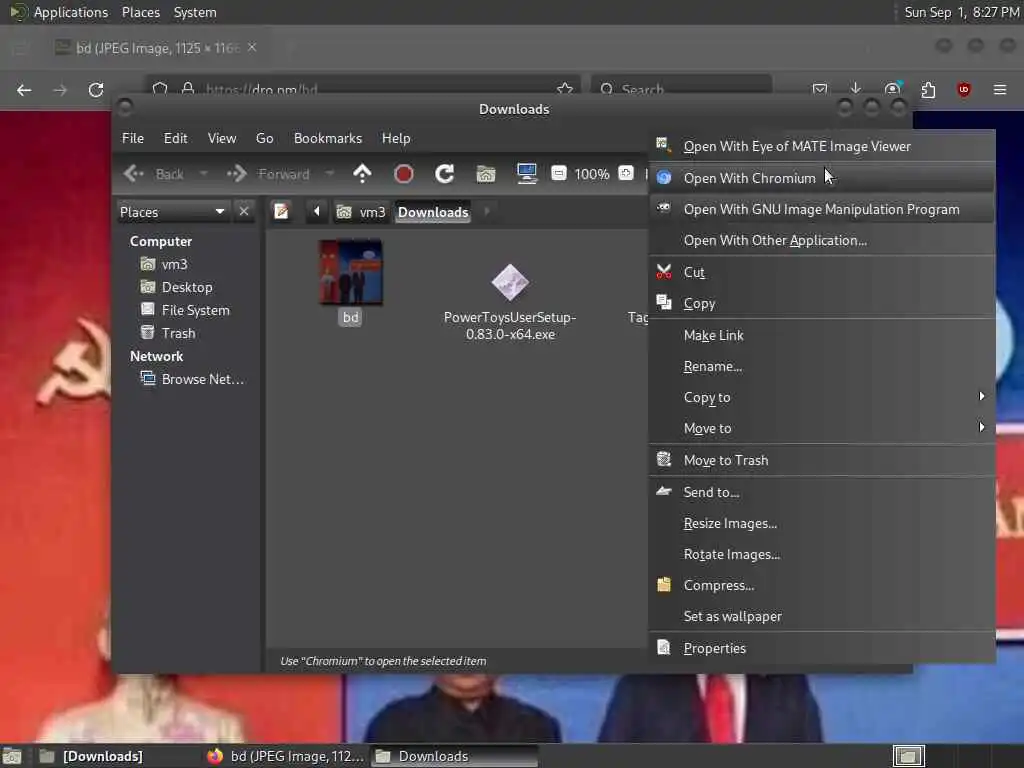Choose Open With Eye of MATE Image Viewer
This screenshot has width=1024, height=768.
[x=822, y=146]
